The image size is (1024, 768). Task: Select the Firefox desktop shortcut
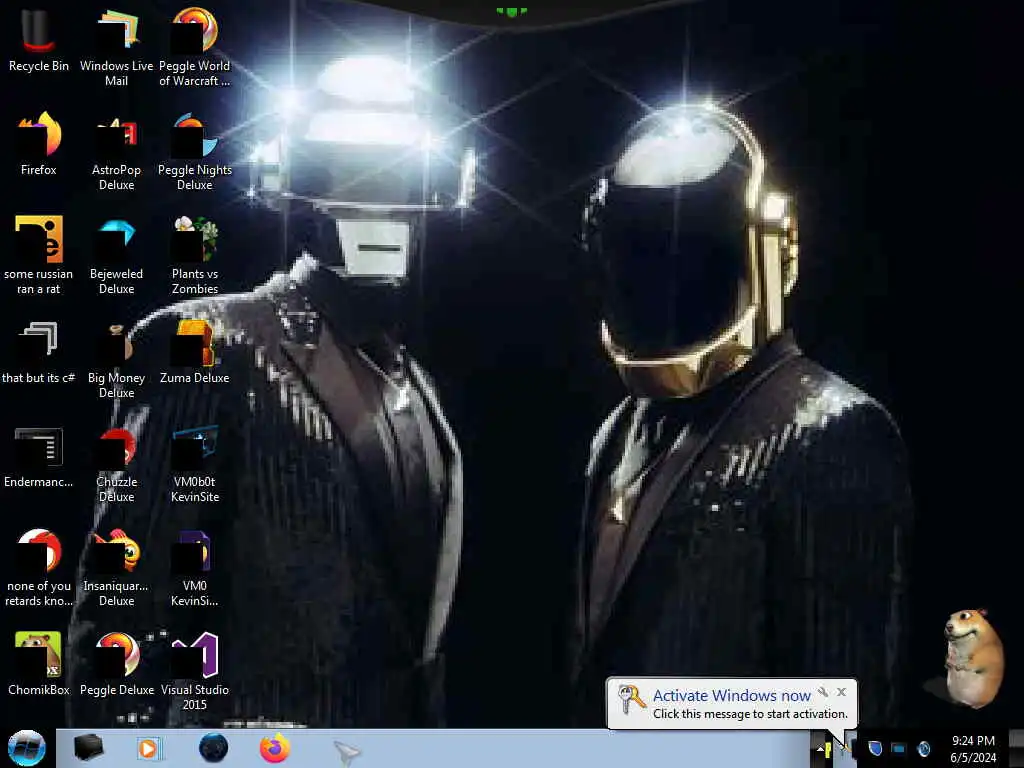[x=38, y=144]
